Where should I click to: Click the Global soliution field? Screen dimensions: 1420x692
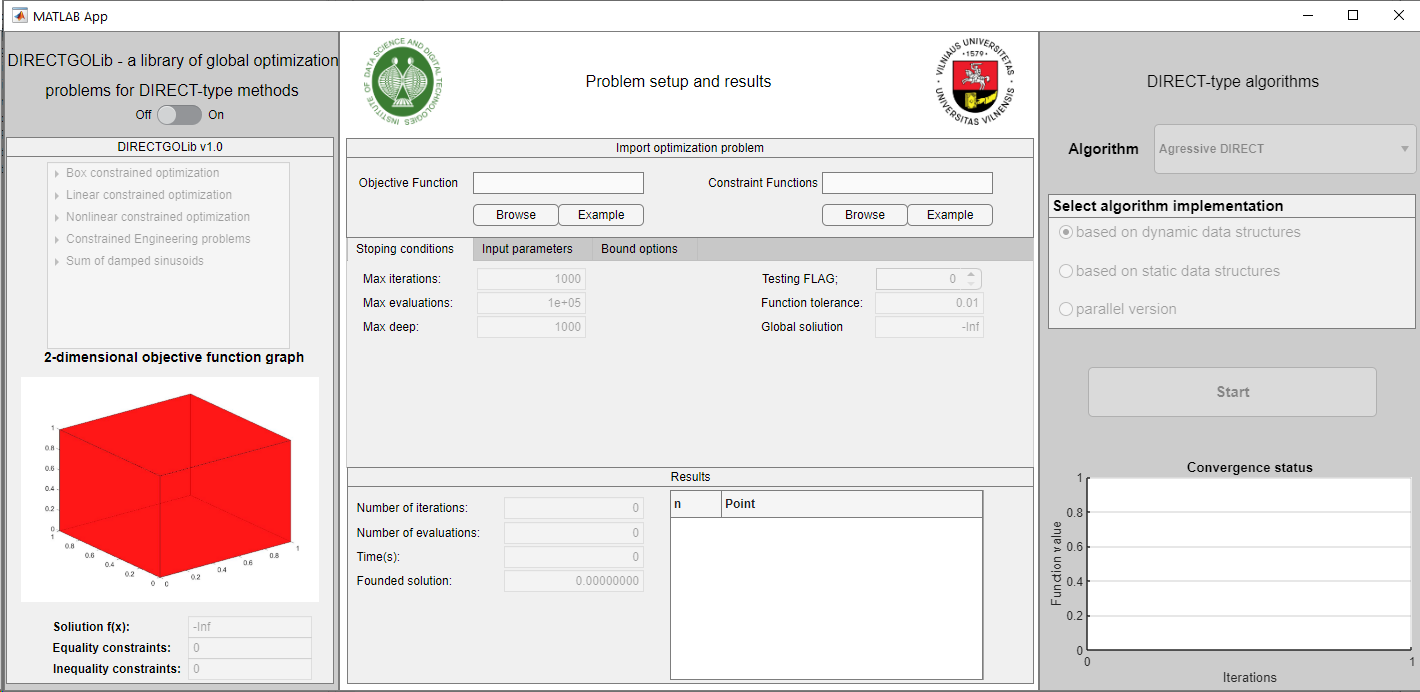pos(929,327)
